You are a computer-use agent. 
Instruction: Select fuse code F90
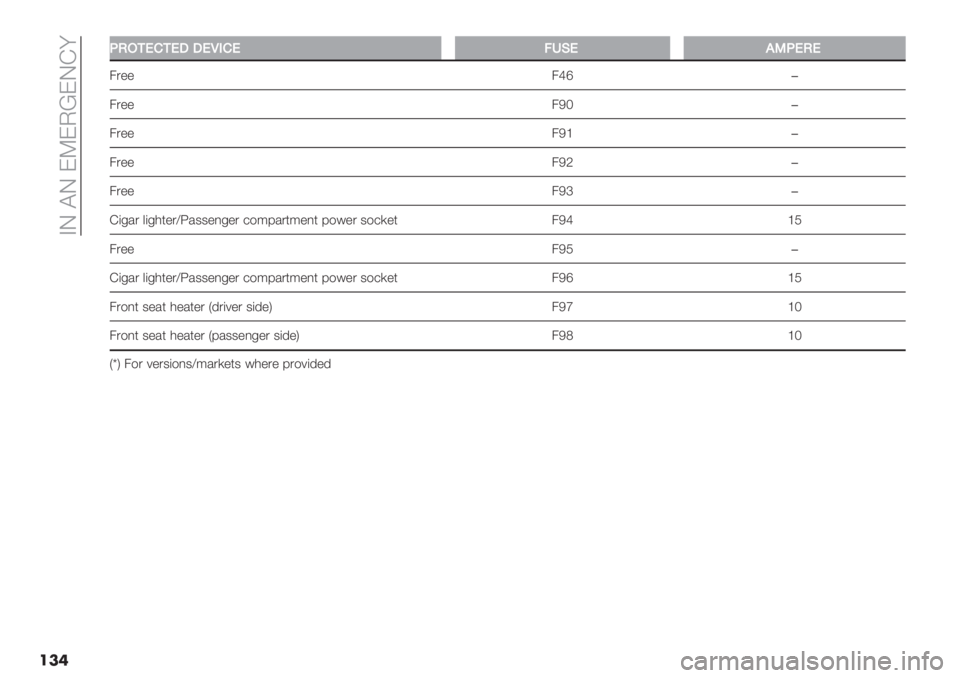(x=562, y=105)
